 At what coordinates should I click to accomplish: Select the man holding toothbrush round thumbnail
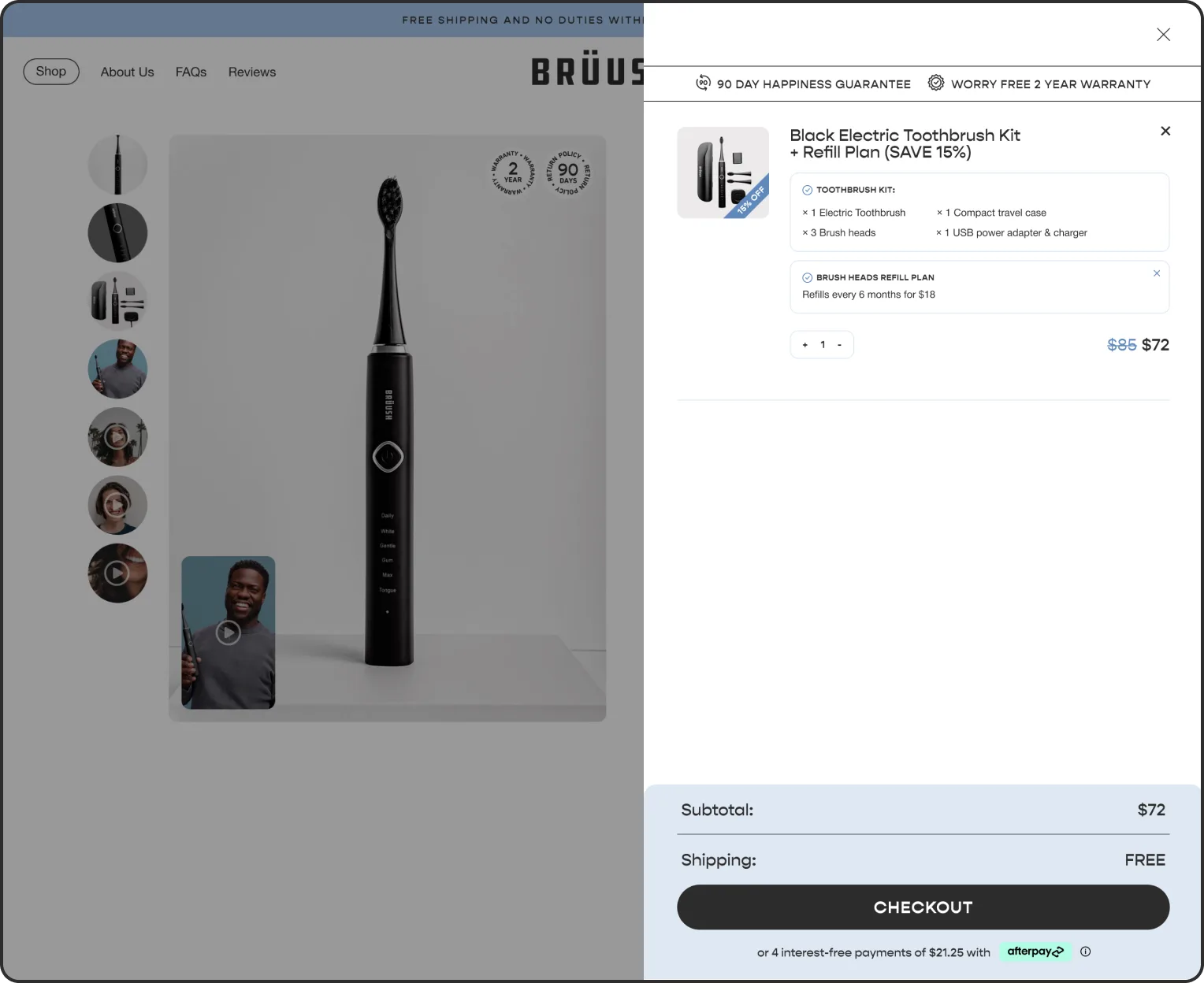pyautogui.click(x=117, y=369)
